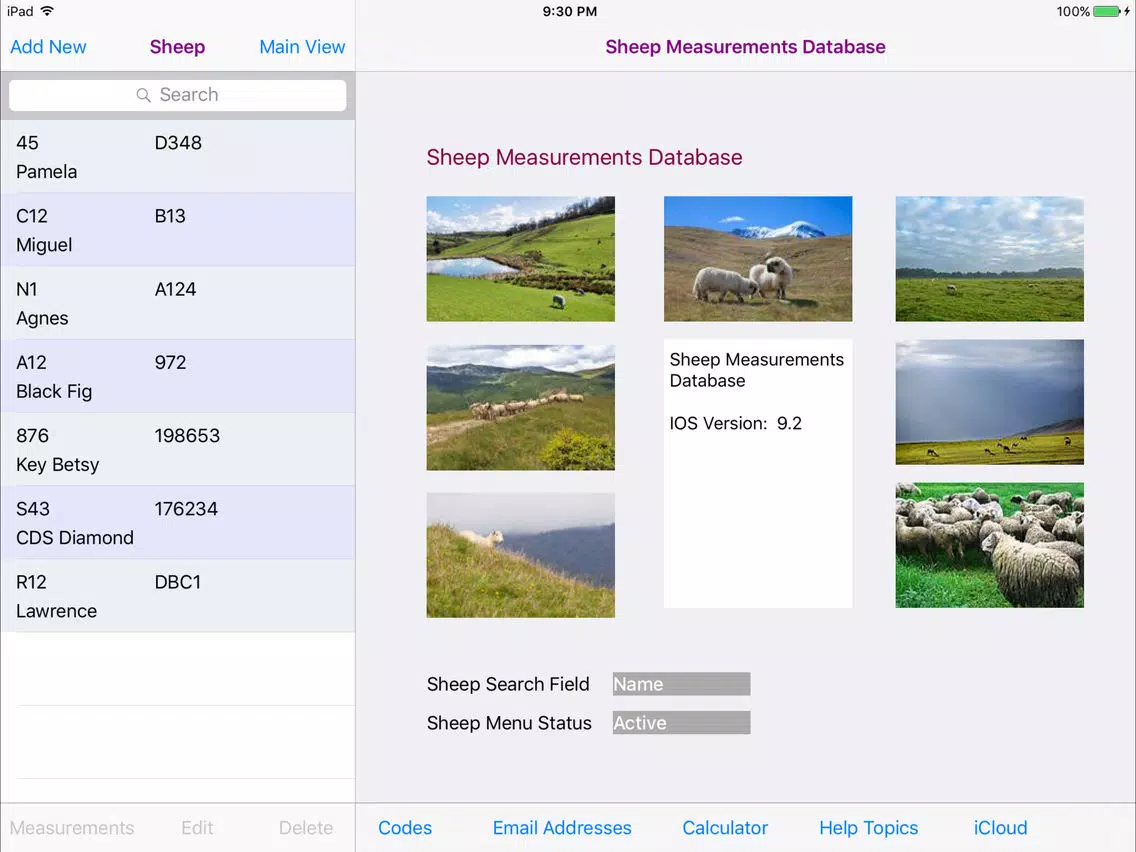1136x852 pixels.
Task: Open Email Addresses
Action: click(x=562, y=827)
